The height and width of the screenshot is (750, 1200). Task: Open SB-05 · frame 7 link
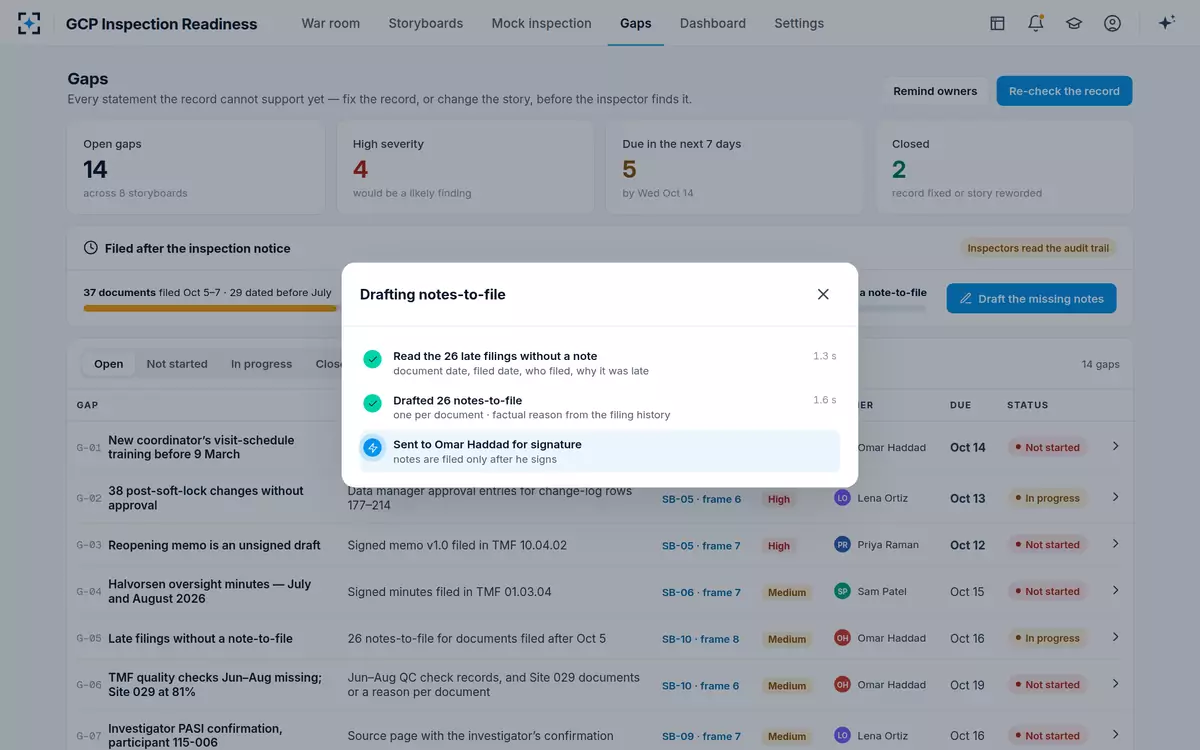[701, 546]
